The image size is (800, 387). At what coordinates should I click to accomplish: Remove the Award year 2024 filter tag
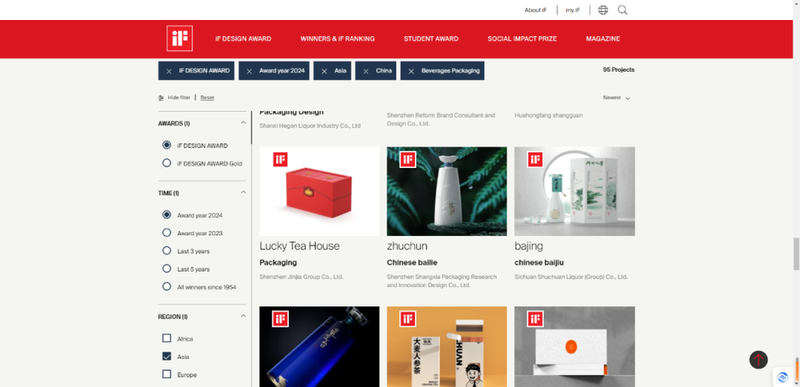[x=249, y=71]
